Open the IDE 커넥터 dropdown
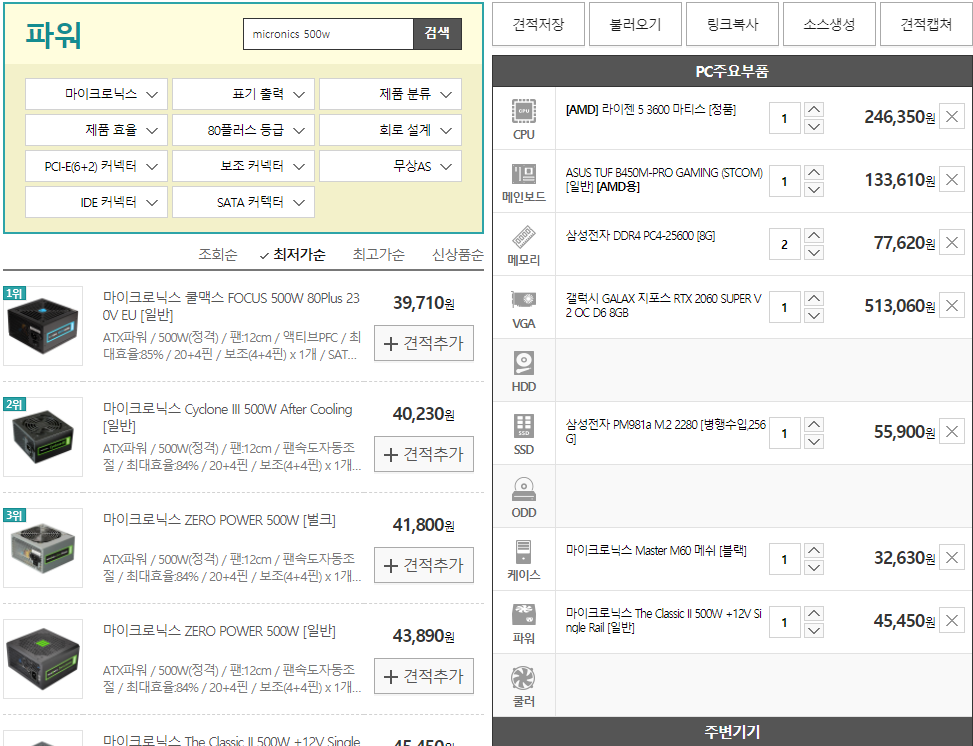The image size is (973, 746). (x=96, y=202)
